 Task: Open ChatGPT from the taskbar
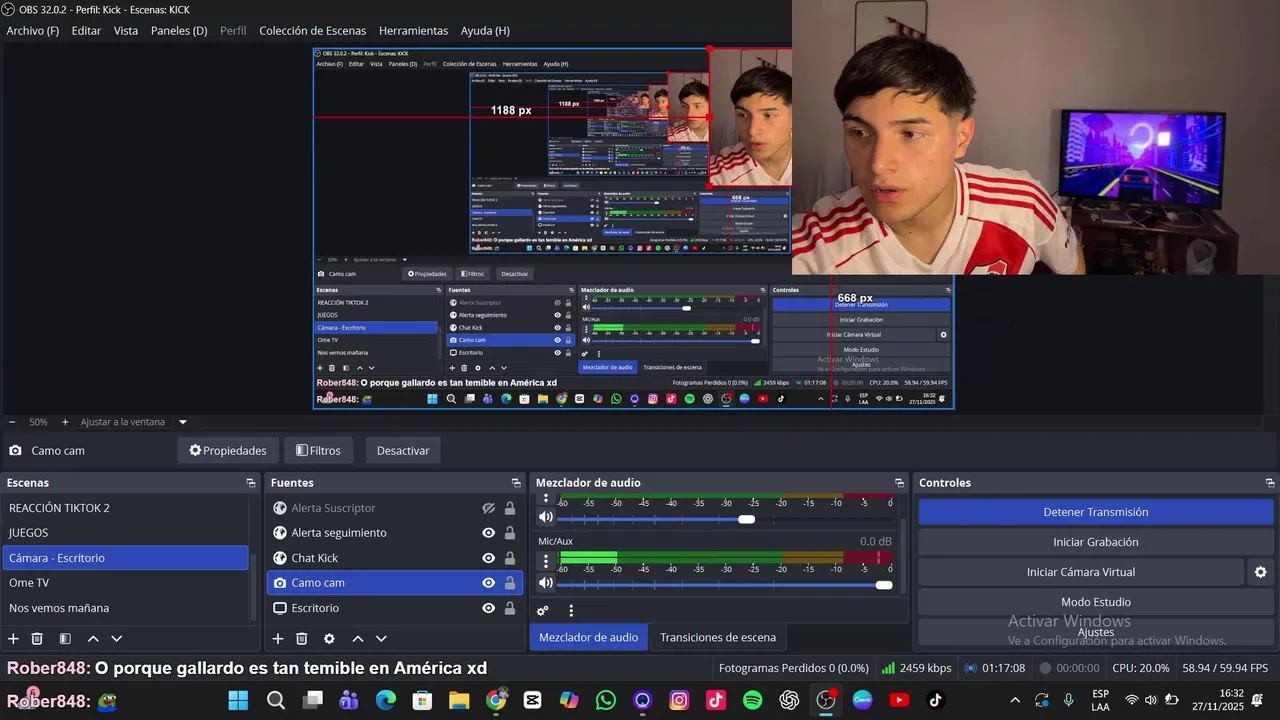[x=789, y=700]
